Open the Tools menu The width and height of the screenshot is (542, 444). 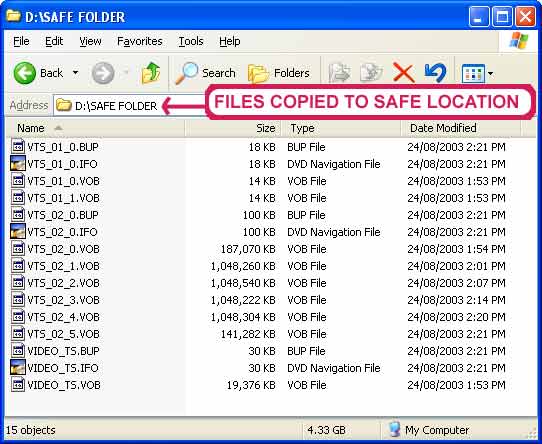pos(191,41)
